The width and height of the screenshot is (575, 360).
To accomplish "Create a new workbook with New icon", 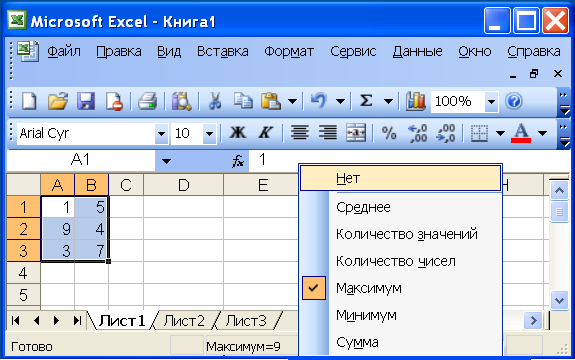I will click(29, 101).
